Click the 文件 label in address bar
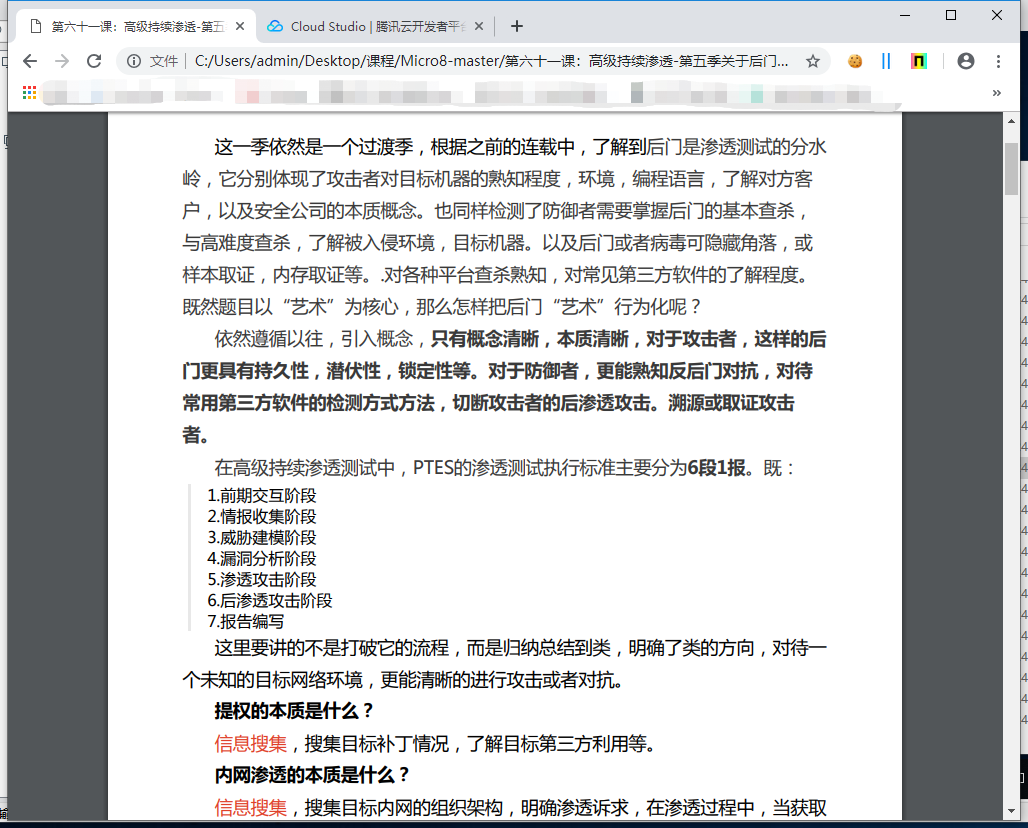The height and width of the screenshot is (828, 1028). [163, 61]
